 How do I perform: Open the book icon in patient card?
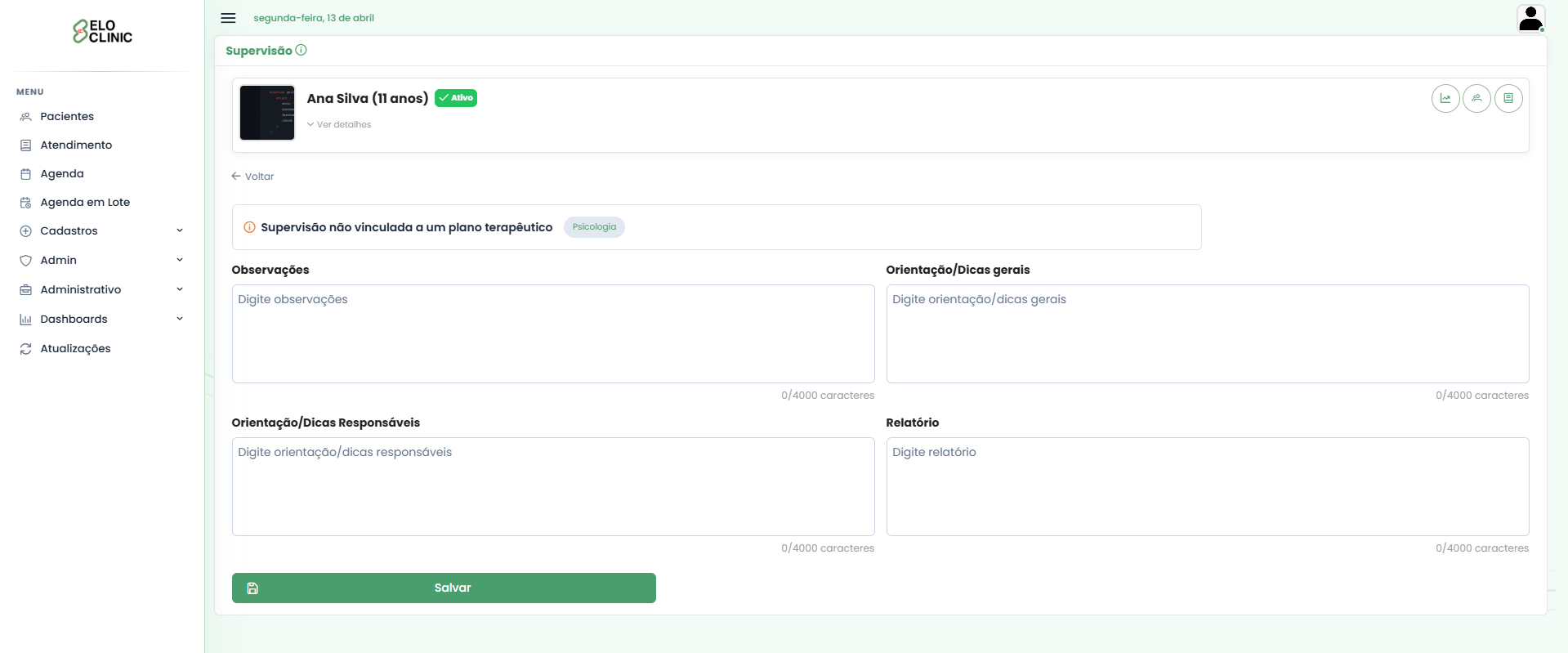pyautogui.click(x=1508, y=99)
